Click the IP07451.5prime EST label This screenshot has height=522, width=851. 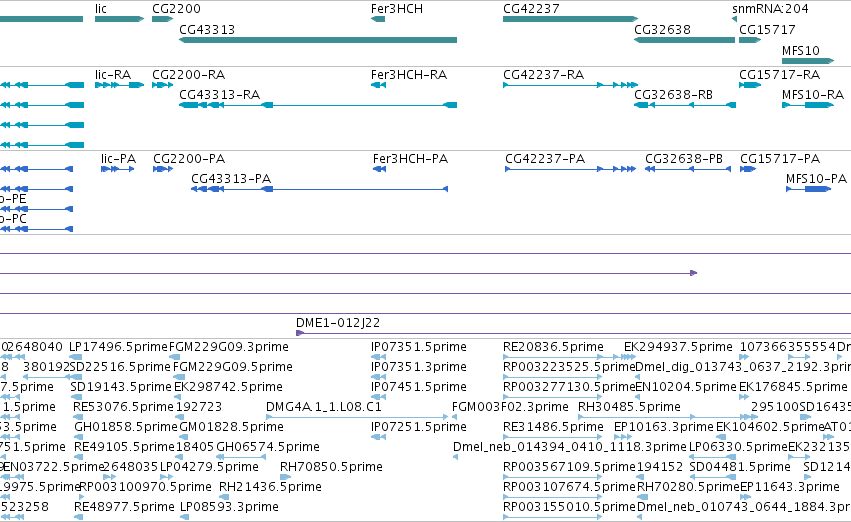pos(418,386)
